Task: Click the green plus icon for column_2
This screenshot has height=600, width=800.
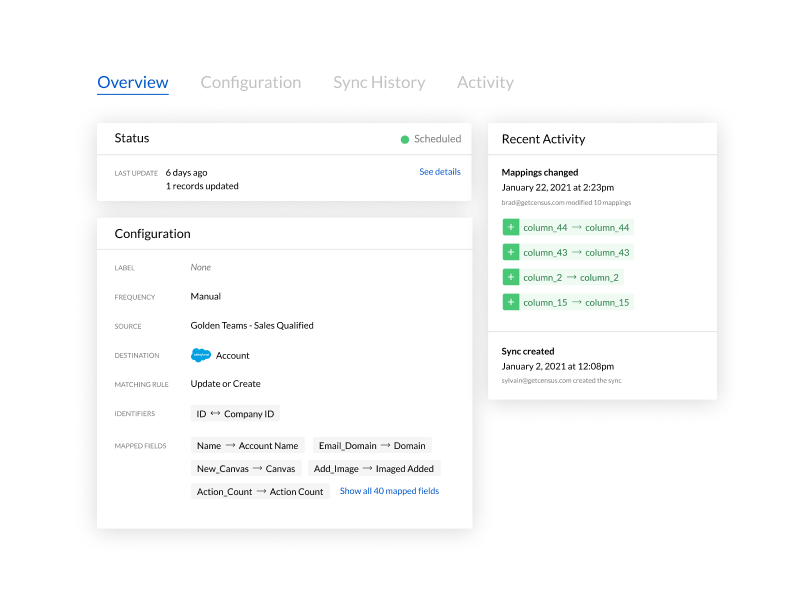Action: [x=510, y=277]
